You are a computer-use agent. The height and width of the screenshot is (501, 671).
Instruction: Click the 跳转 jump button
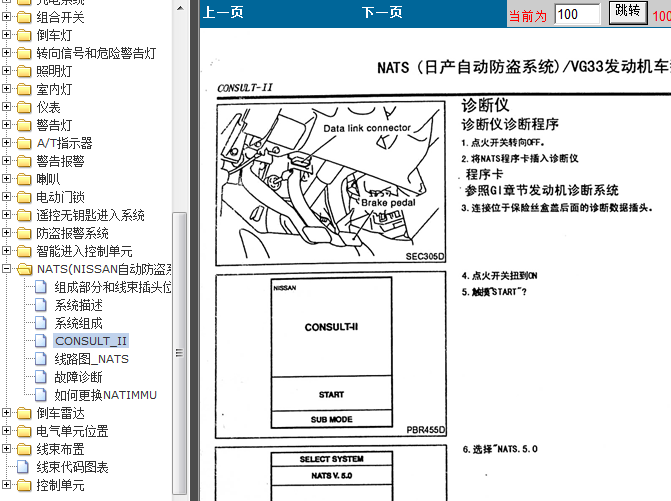click(x=628, y=12)
